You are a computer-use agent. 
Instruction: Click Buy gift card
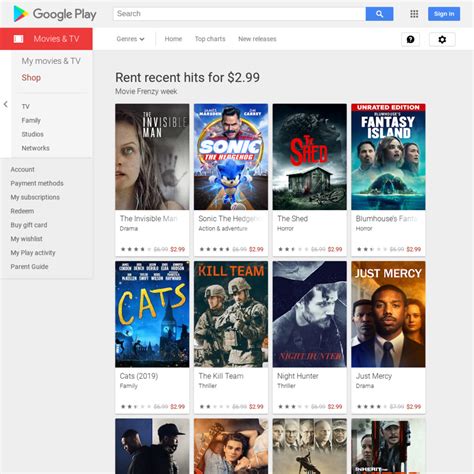(x=29, y=225)
